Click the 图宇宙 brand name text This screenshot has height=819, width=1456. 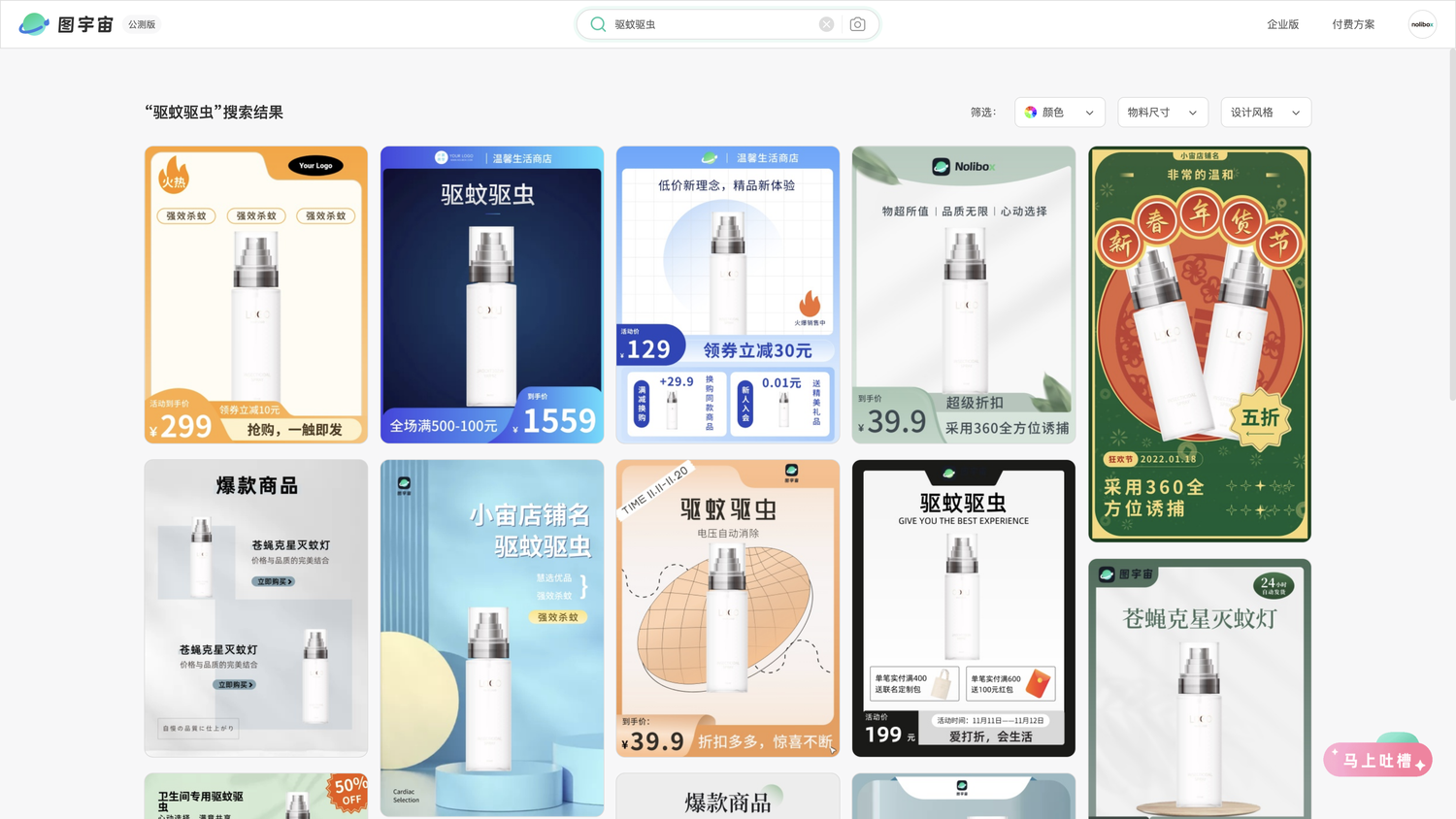(x=85, y=24)
